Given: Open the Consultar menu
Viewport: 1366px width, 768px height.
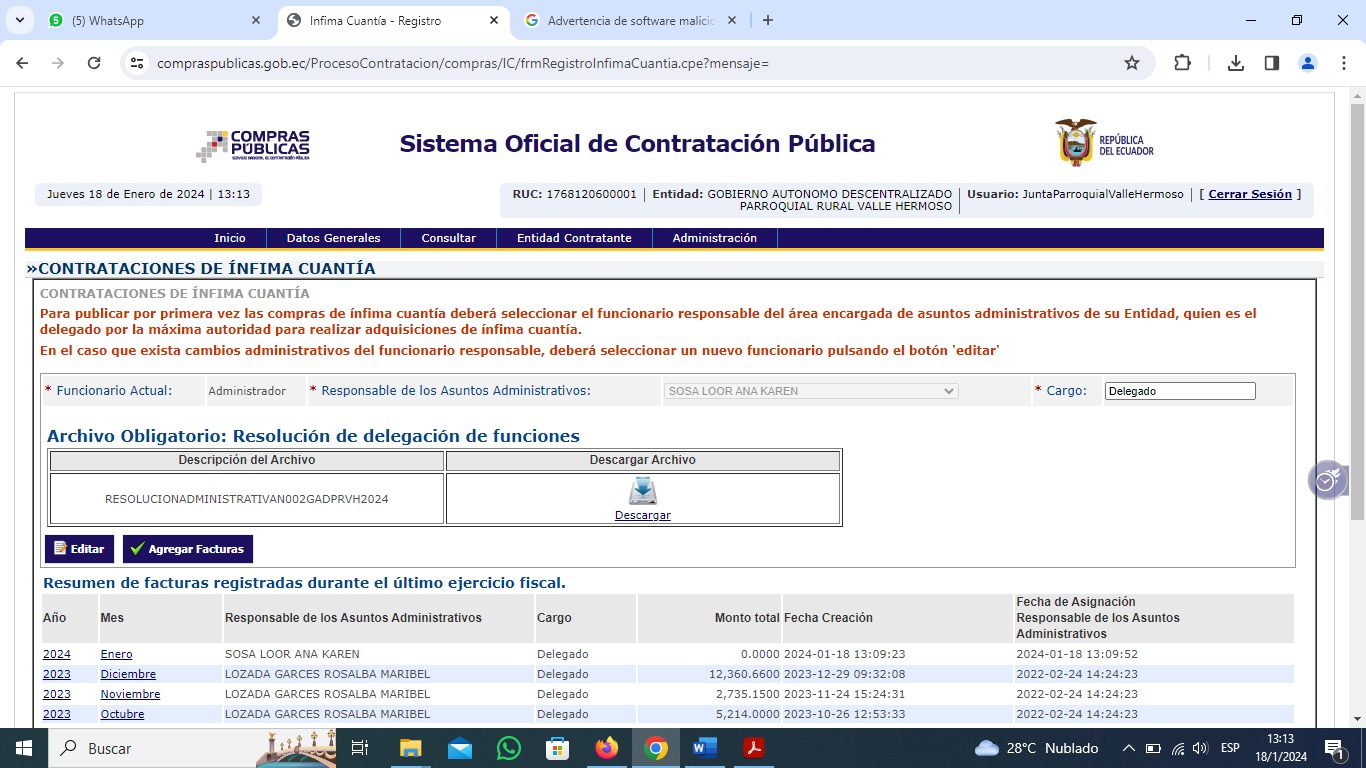Looking at the screenshot, I should [448, 238].
